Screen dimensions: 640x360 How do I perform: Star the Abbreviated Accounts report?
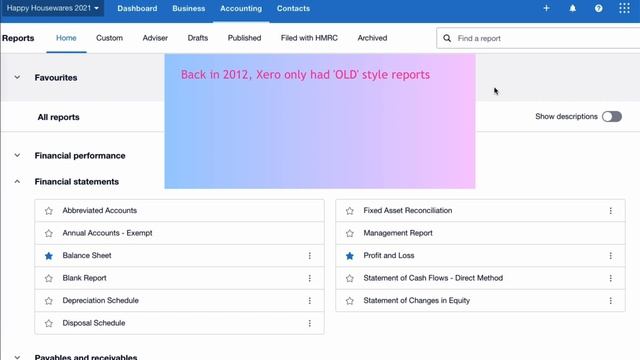click(x=49, y=211)
